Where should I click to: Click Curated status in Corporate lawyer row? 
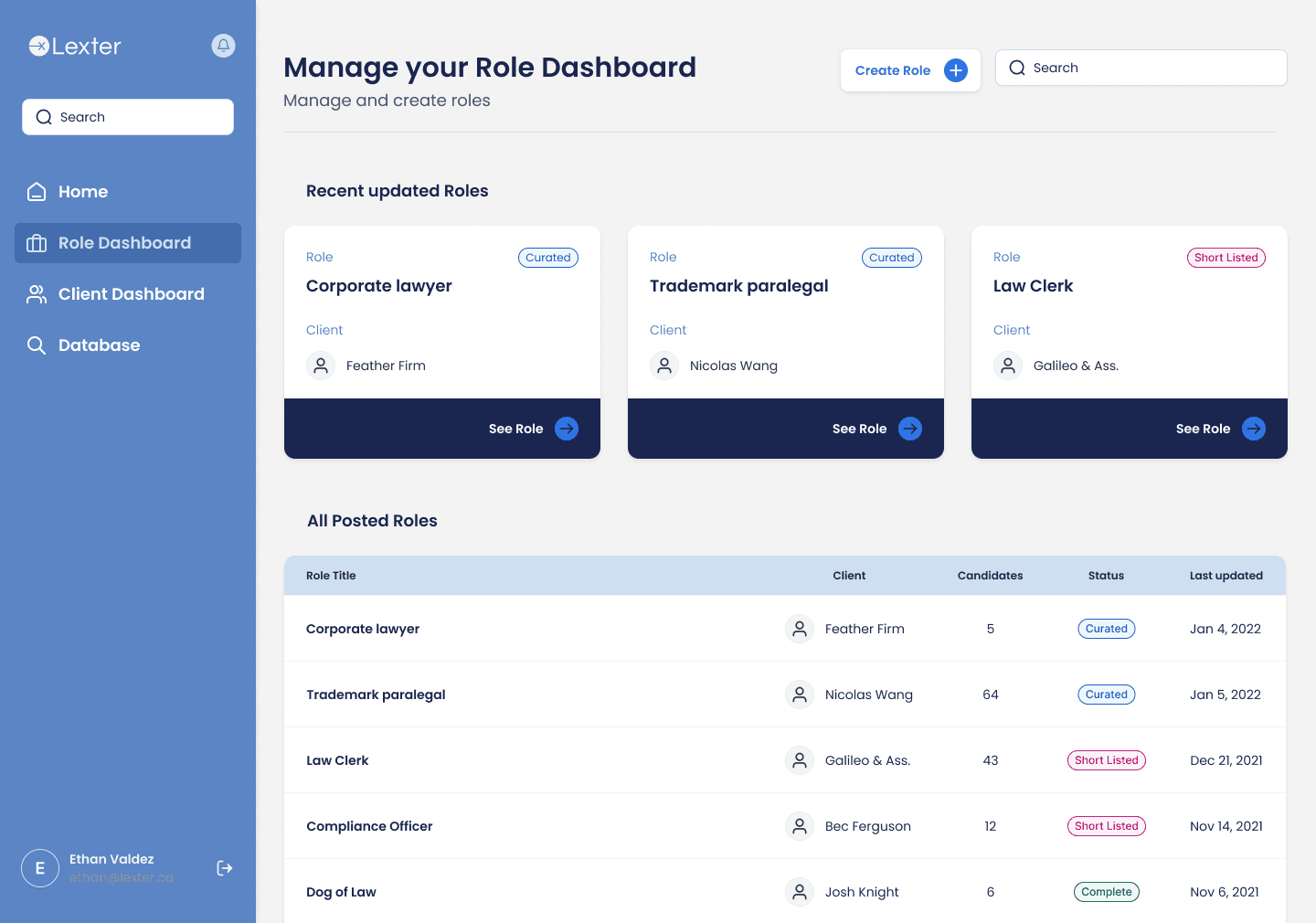[1107, 629]
